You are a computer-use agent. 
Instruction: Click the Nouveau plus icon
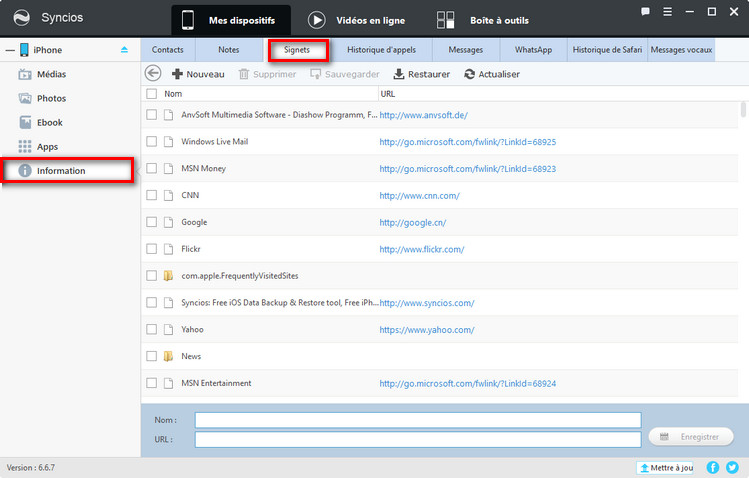click(177, 74)
